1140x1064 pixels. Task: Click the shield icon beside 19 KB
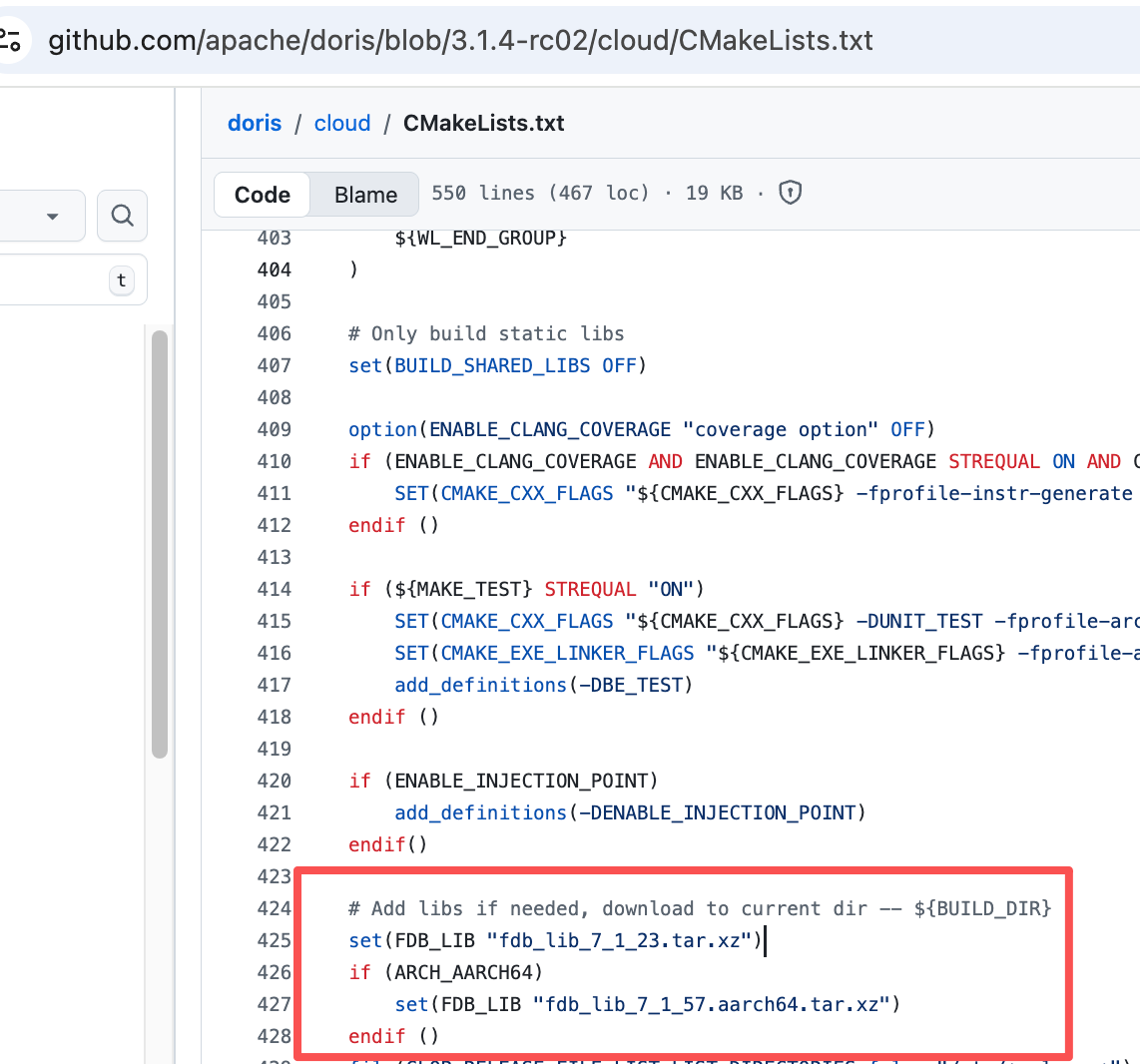(790, 193)
